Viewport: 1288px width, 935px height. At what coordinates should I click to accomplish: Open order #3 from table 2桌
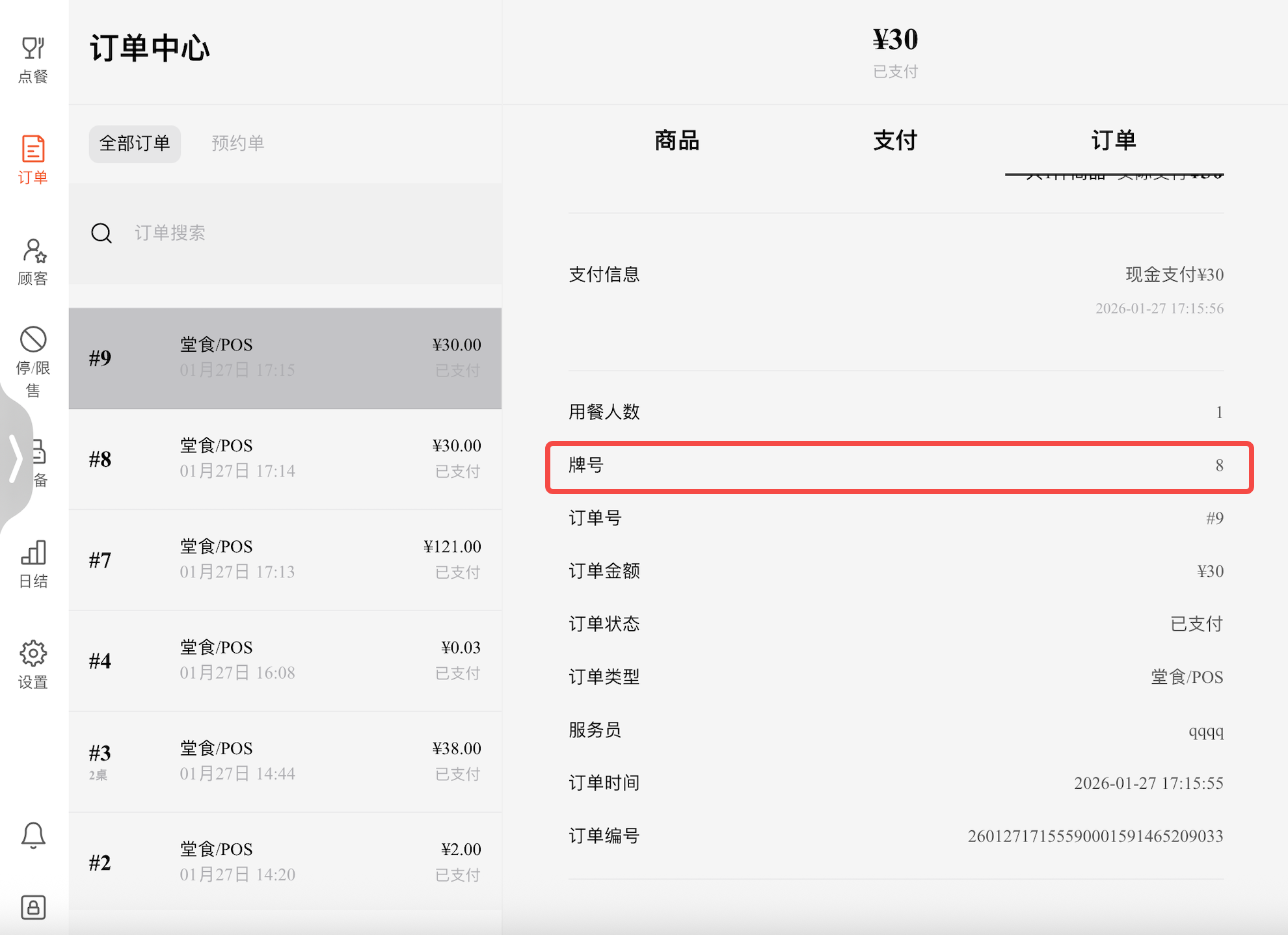point(285,761)
